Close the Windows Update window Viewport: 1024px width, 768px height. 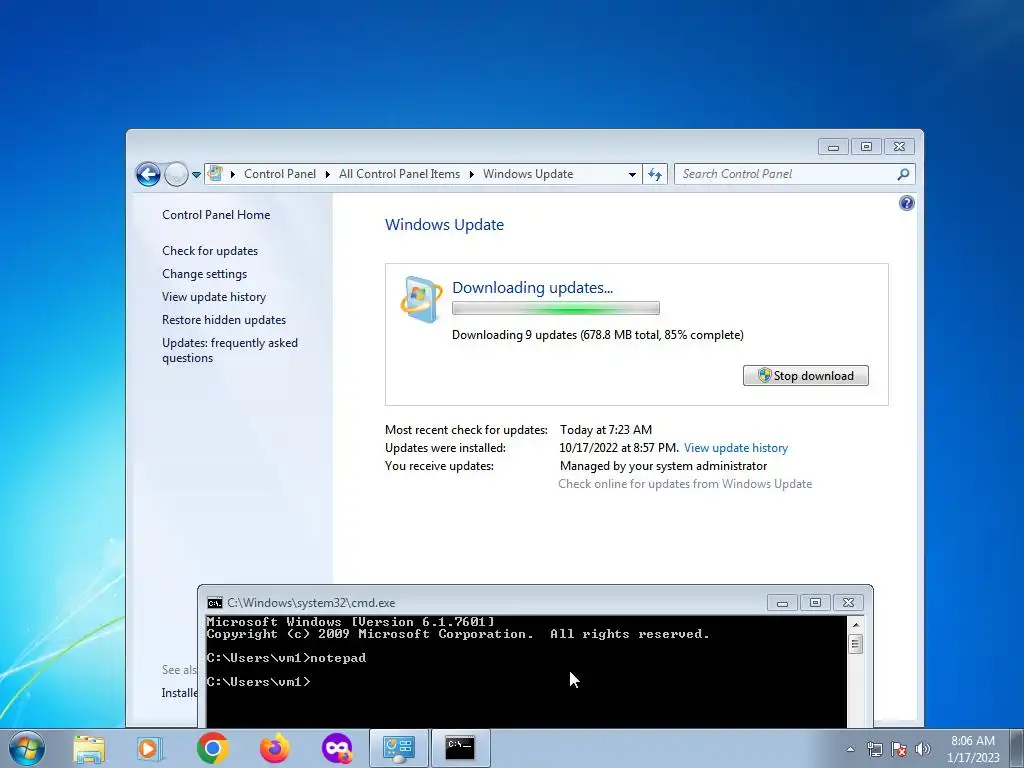click(x=899, y=147)
